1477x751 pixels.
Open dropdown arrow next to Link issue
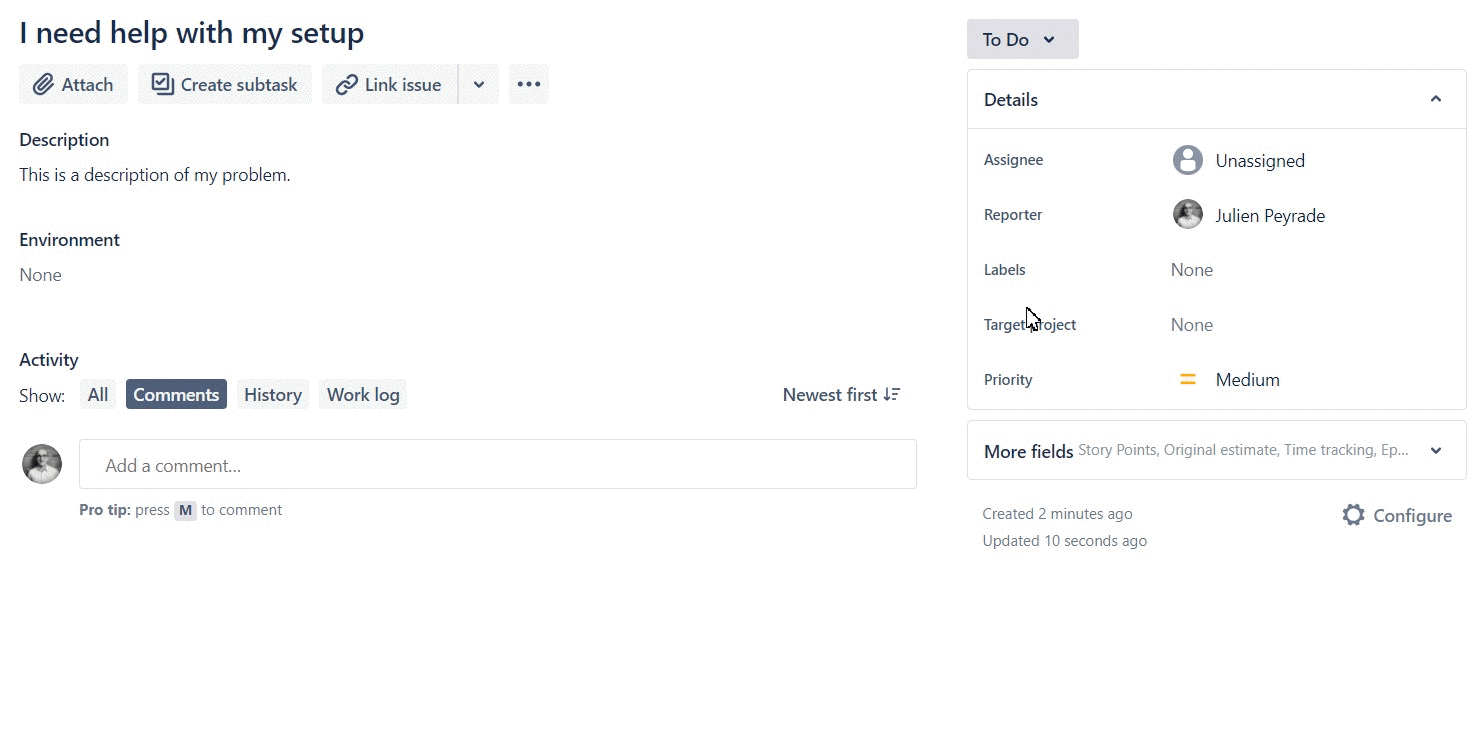pyautogui.click(x=479, y=85)
